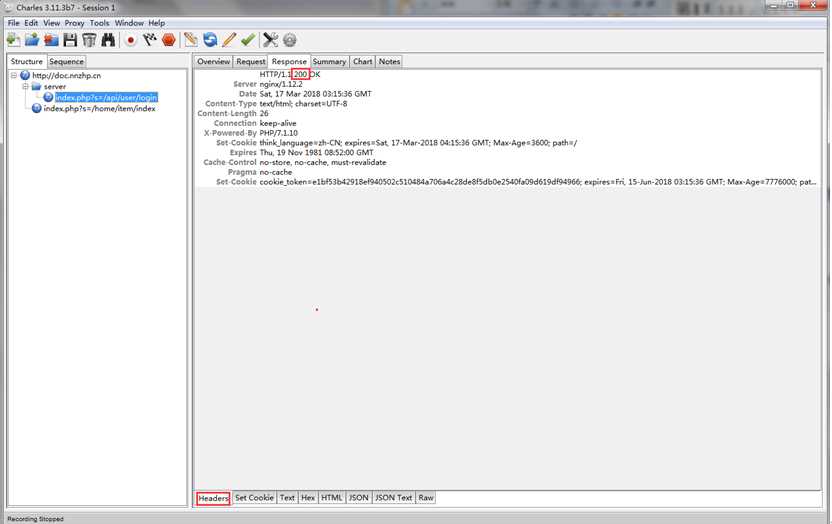This screenshot has height=524, width=832.
Task: Repeat selected request with blue refresh icon
Action: point(210,40)
